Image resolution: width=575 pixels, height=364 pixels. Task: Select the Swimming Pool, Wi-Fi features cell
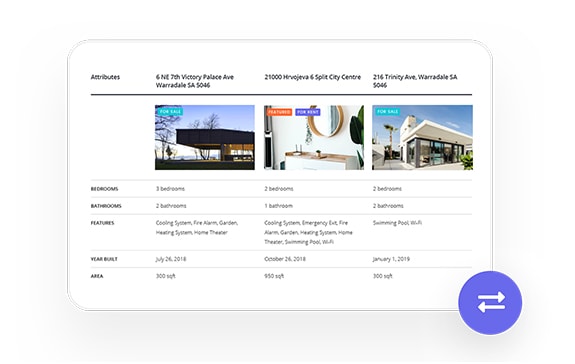click(397, 223)
